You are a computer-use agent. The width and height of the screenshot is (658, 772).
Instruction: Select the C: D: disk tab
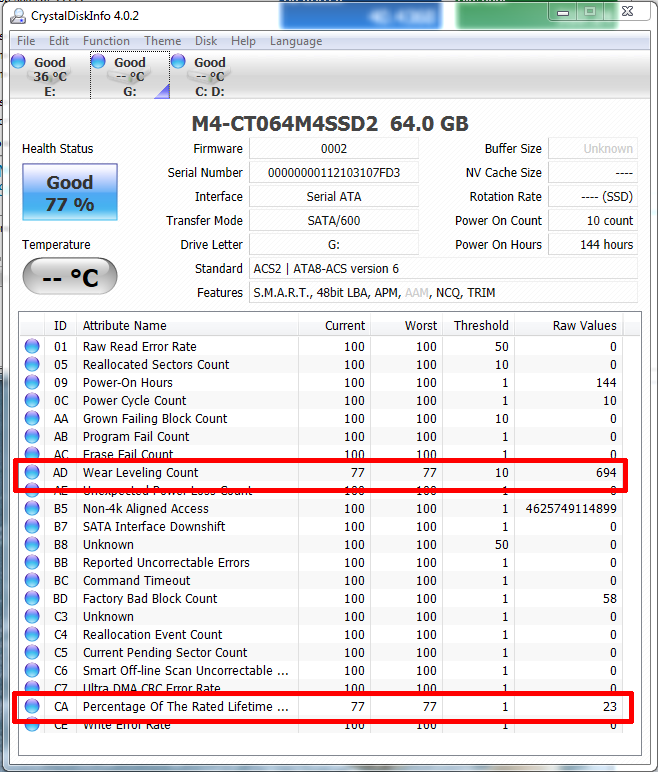click(210, 75)
